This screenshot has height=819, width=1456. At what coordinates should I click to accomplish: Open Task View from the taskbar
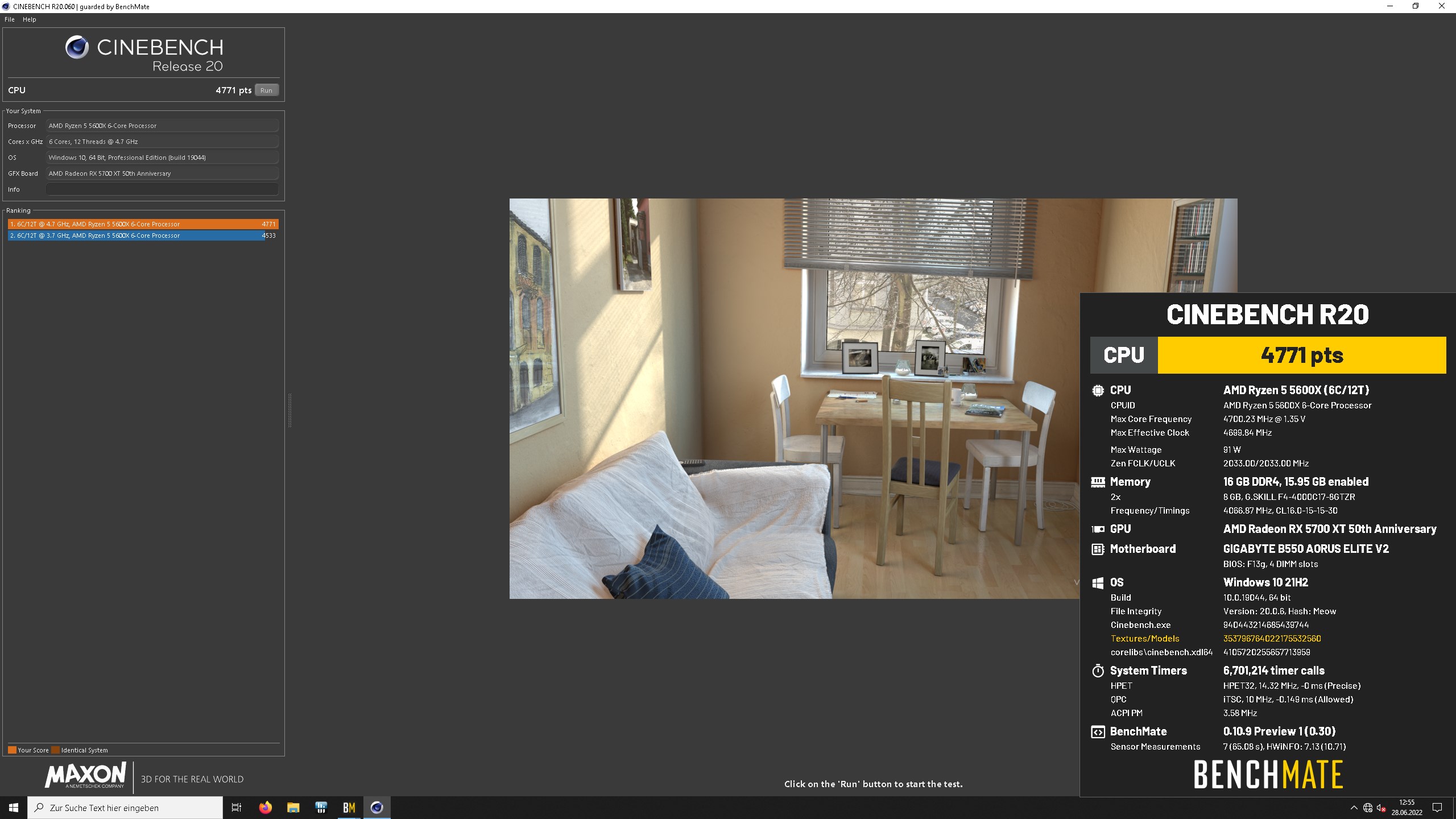click(237, 808)
